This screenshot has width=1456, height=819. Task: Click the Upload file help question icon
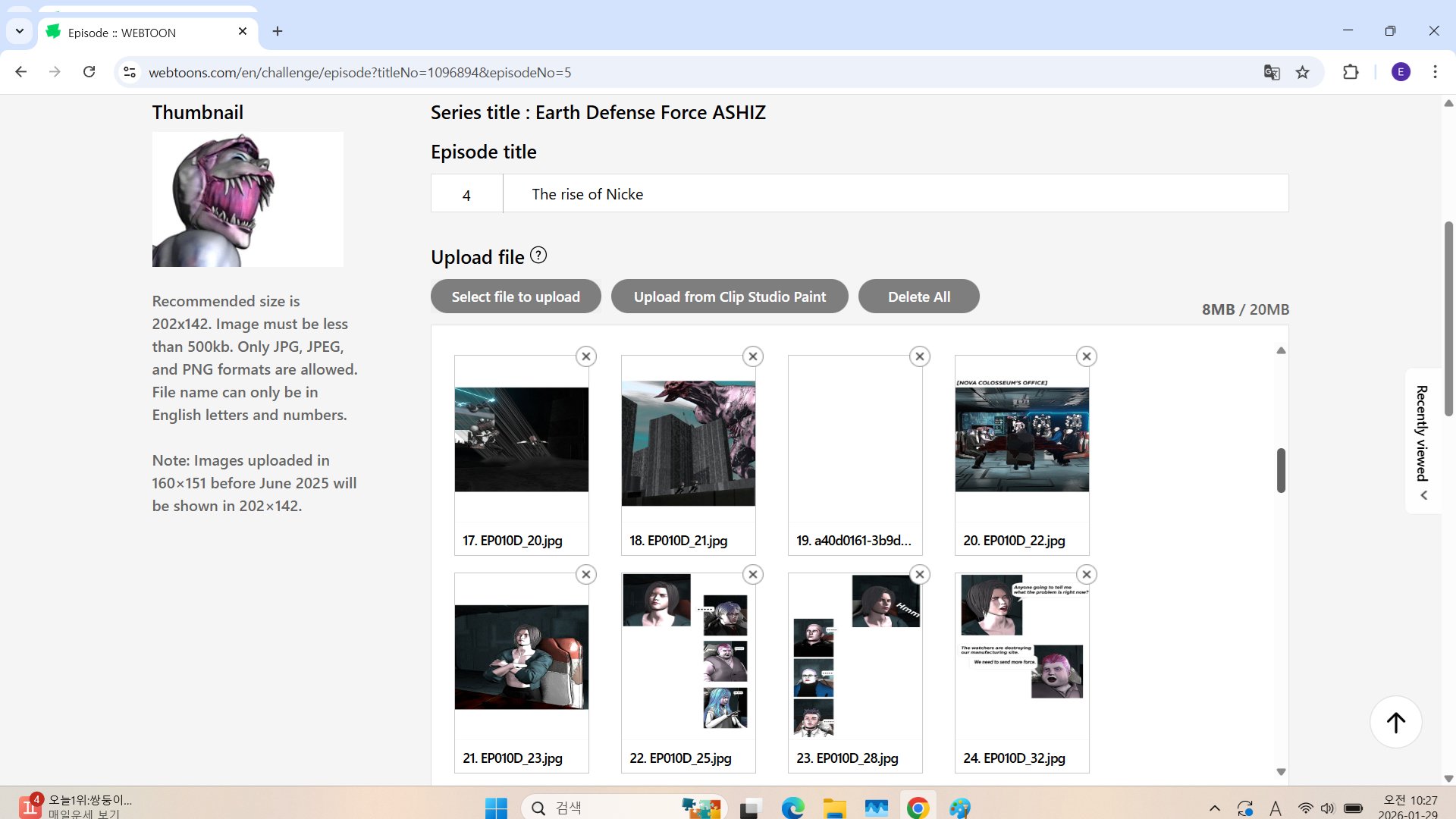click(538, 256)
